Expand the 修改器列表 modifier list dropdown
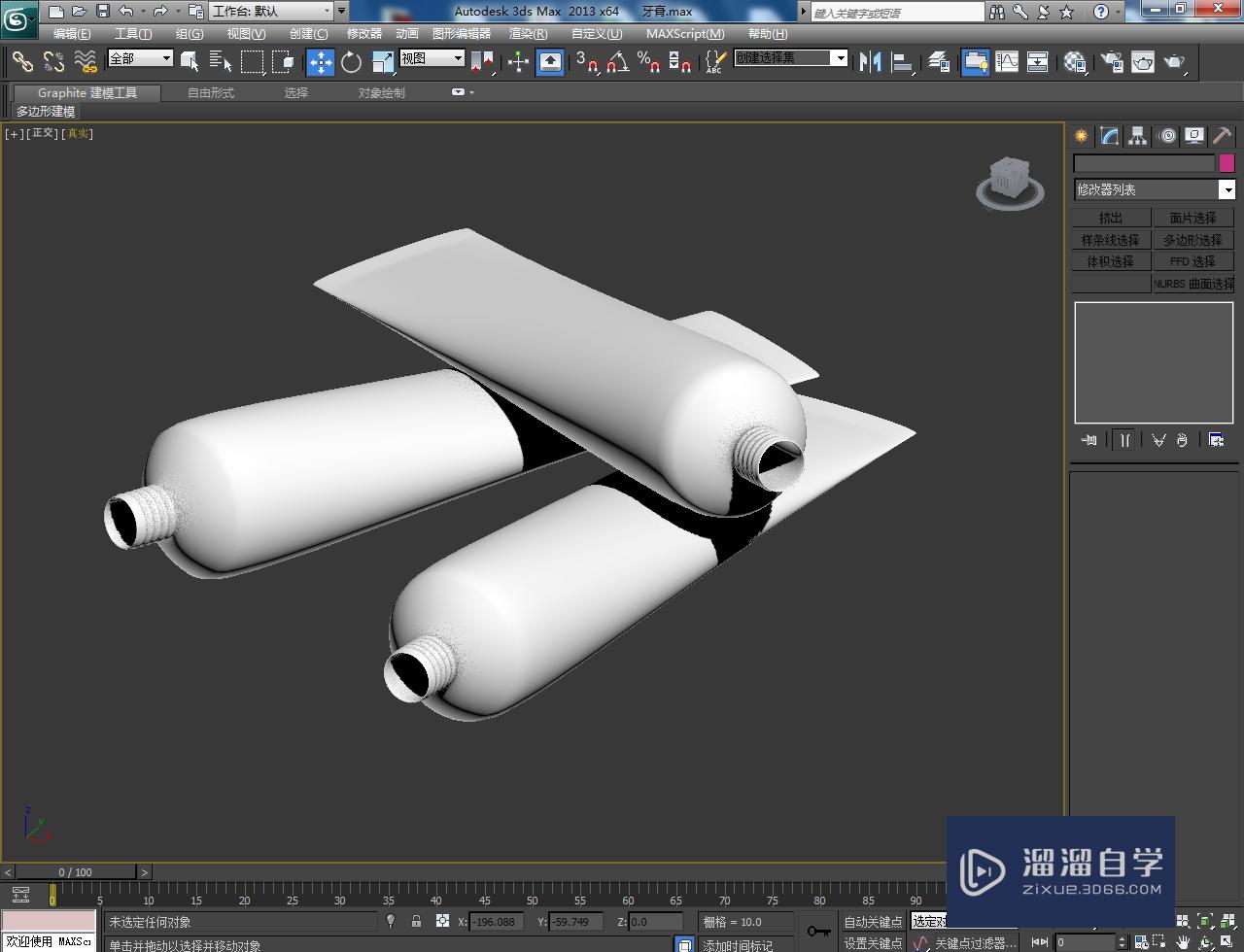 click(1154, 189)
